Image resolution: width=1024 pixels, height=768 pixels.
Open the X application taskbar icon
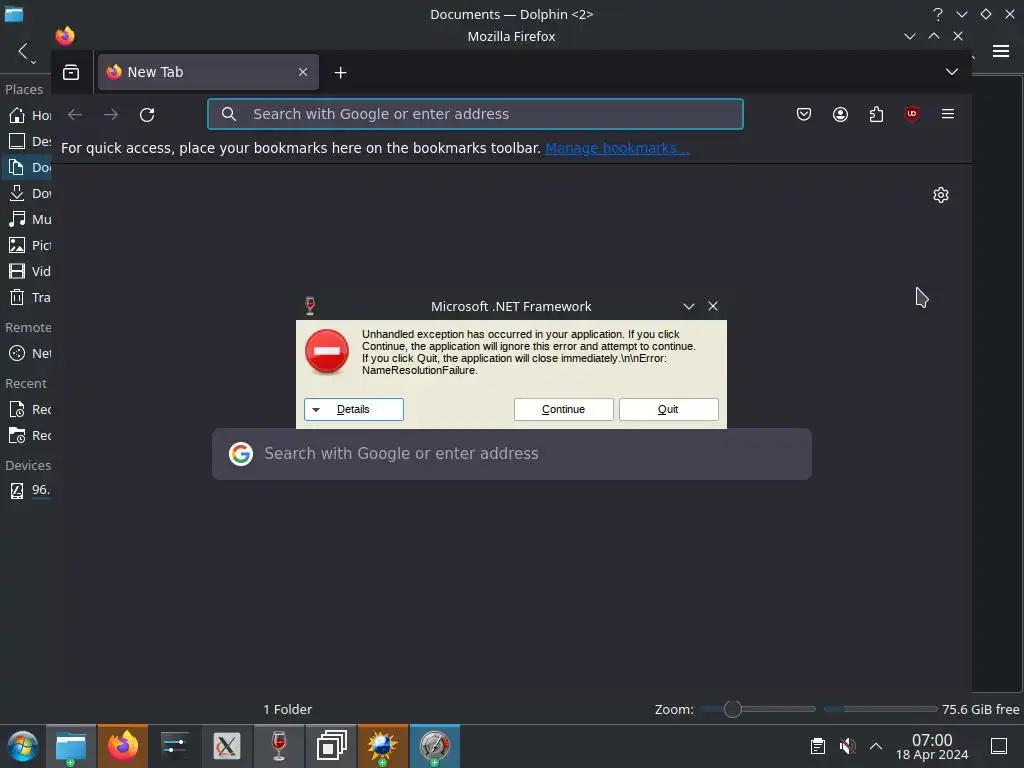pyautogui.click(x=227, y=746)
